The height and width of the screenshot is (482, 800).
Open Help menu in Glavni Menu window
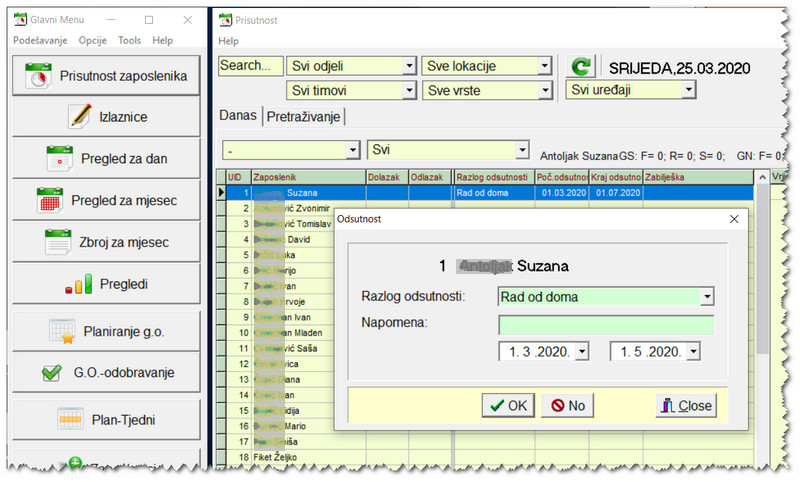pyautogui.click(x=162, y=40)
